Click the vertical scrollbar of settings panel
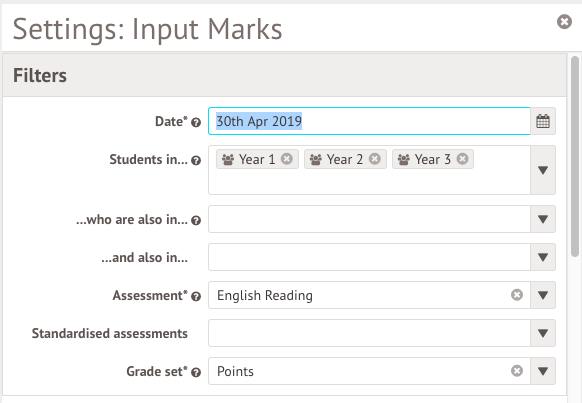Screen dimensions: 582x403 pyautogui.click(x=575, y=156)
